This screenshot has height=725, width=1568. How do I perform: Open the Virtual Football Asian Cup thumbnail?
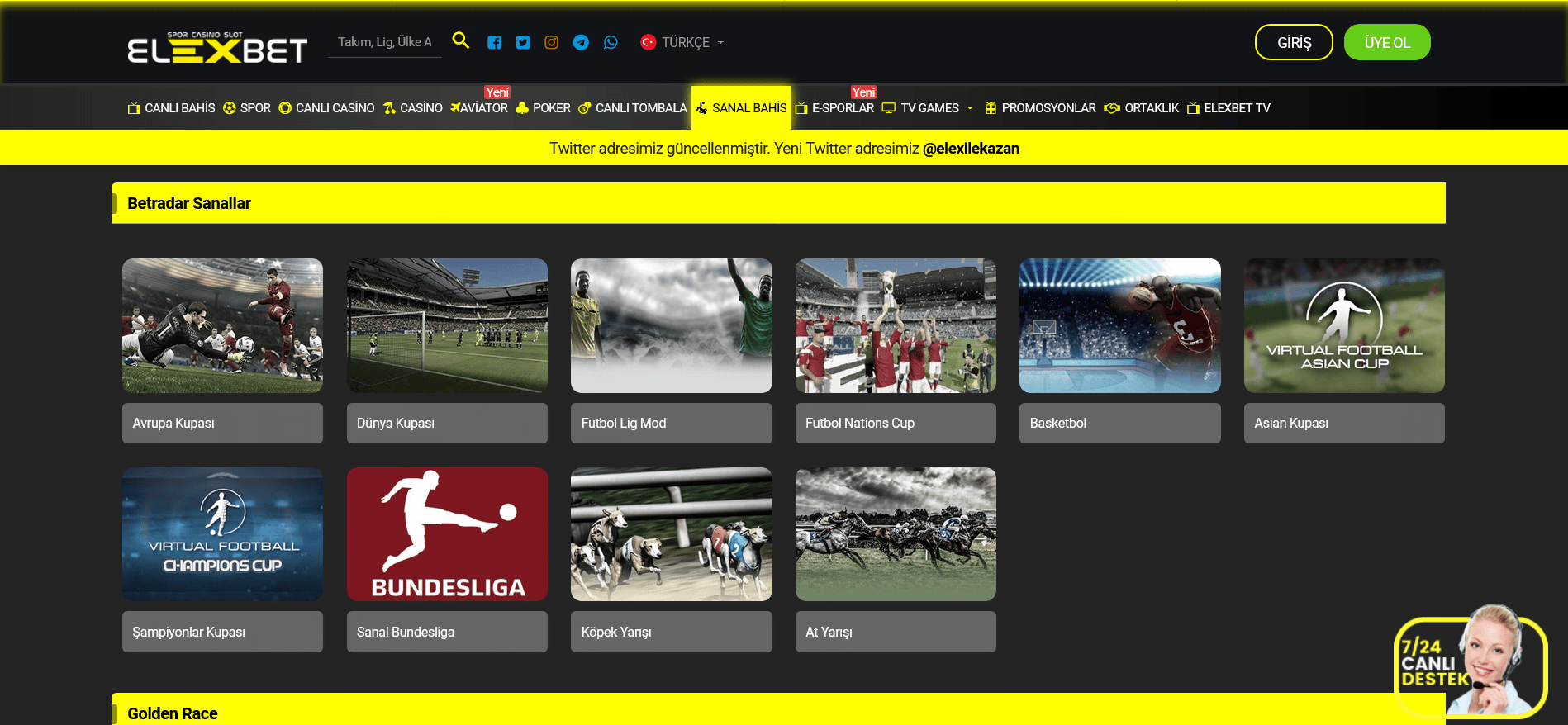click(1344, 325)
